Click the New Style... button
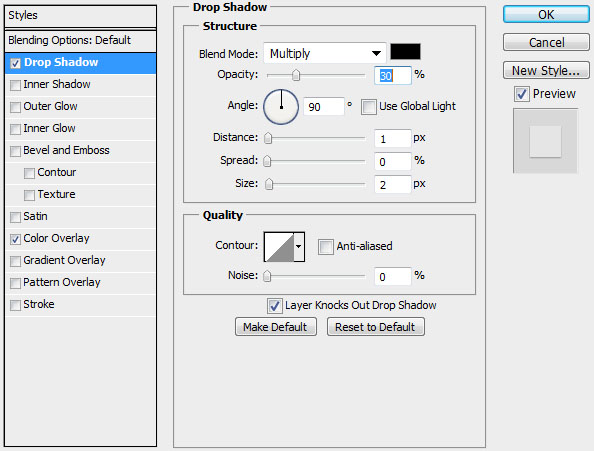Viewport: 594px width, 451px height. 546,70
